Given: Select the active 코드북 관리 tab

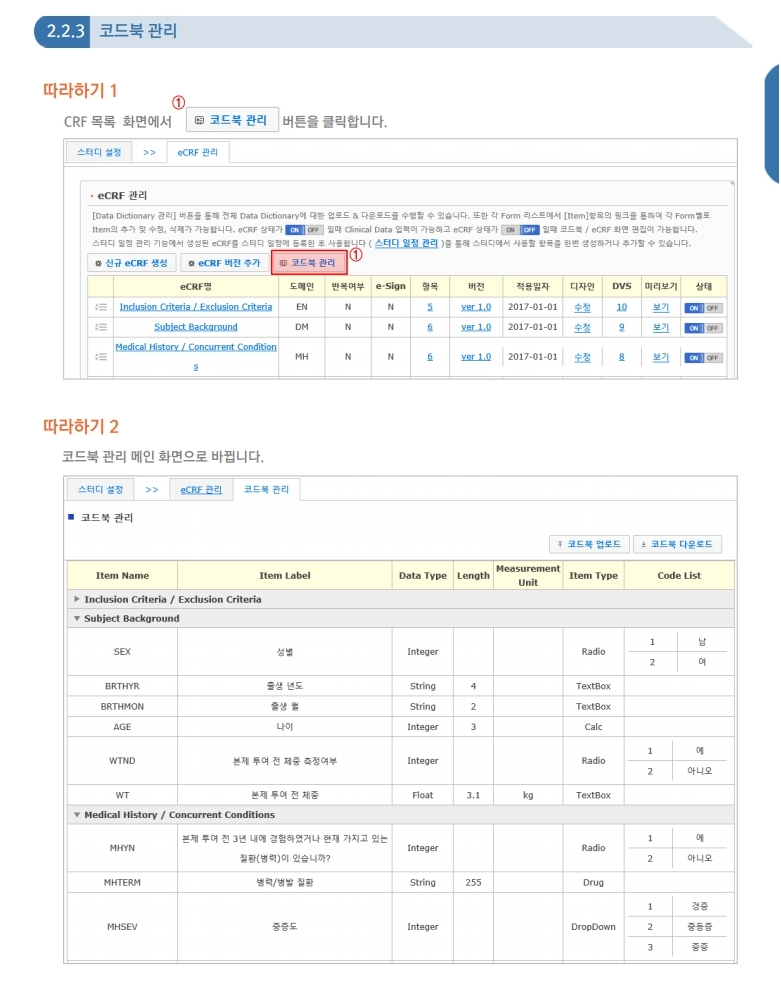Looking at the screenshot, I should click(266, 490).
